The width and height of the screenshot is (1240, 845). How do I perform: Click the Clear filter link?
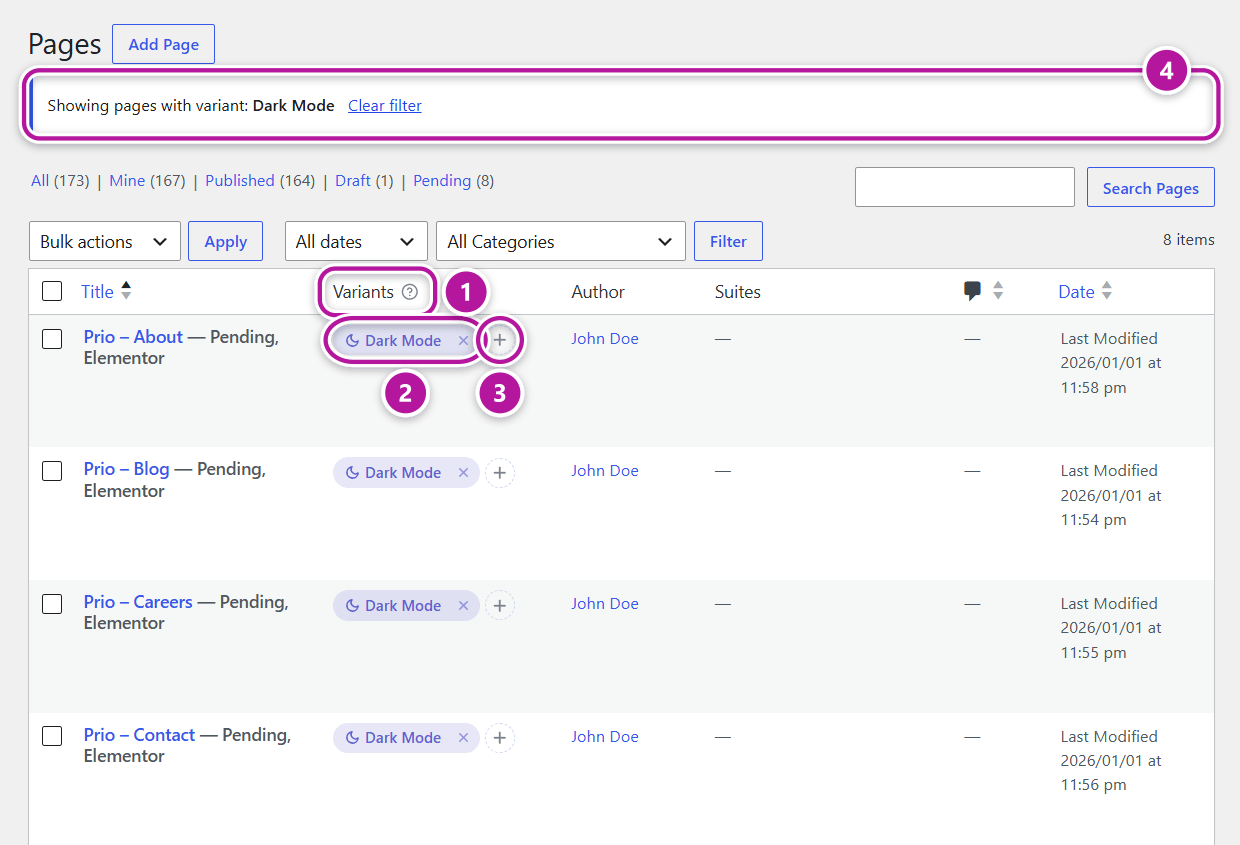pos(385,106)
